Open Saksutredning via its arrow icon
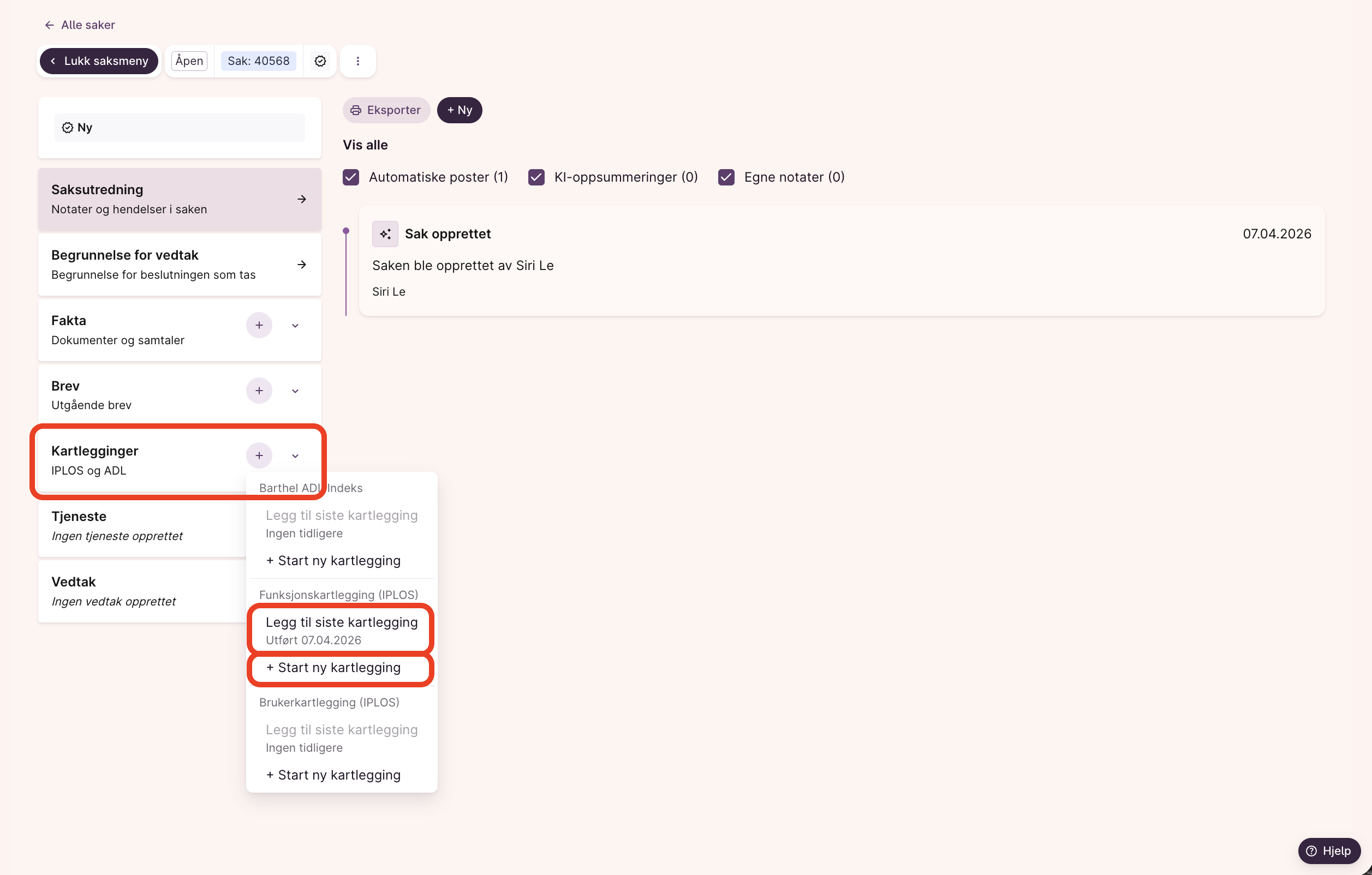Image resolution: width=1372 pixels, height=875 pixels. coord(302,199)
